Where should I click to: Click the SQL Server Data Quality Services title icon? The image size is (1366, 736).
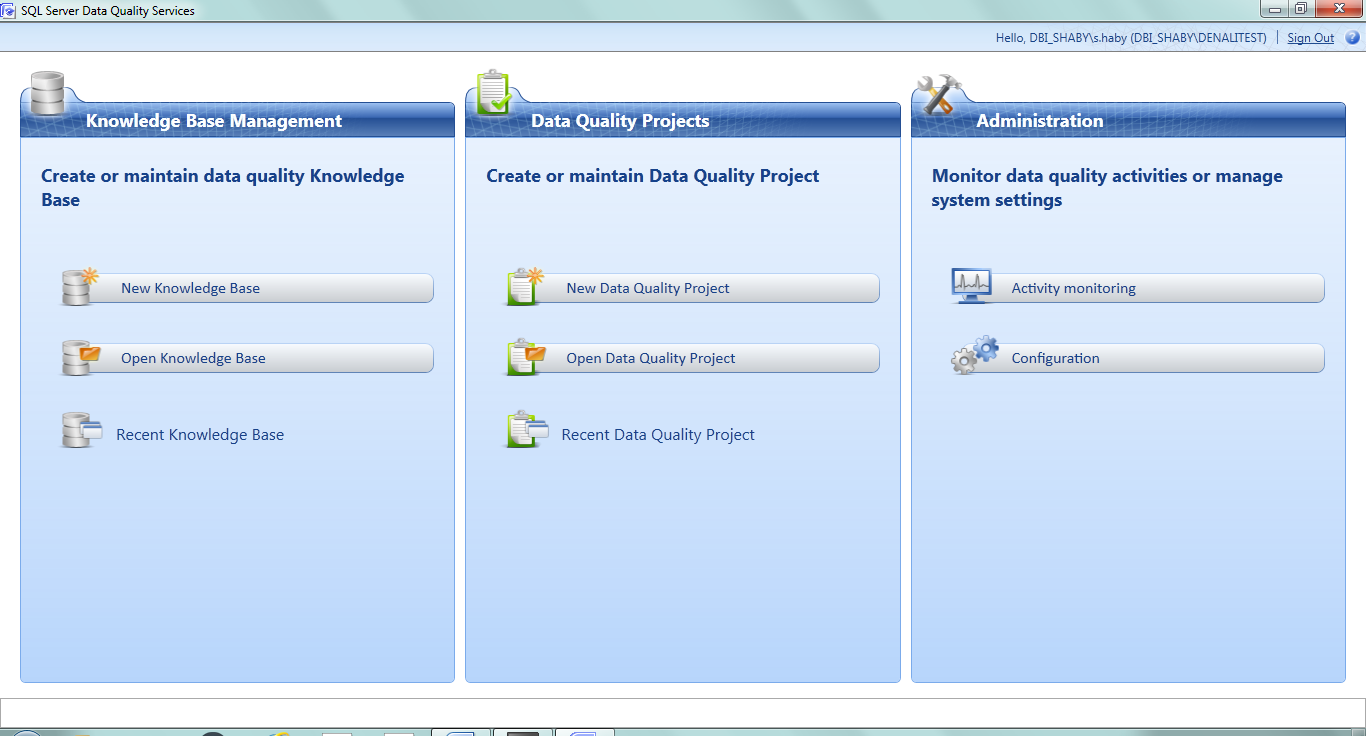pos(8,10)
